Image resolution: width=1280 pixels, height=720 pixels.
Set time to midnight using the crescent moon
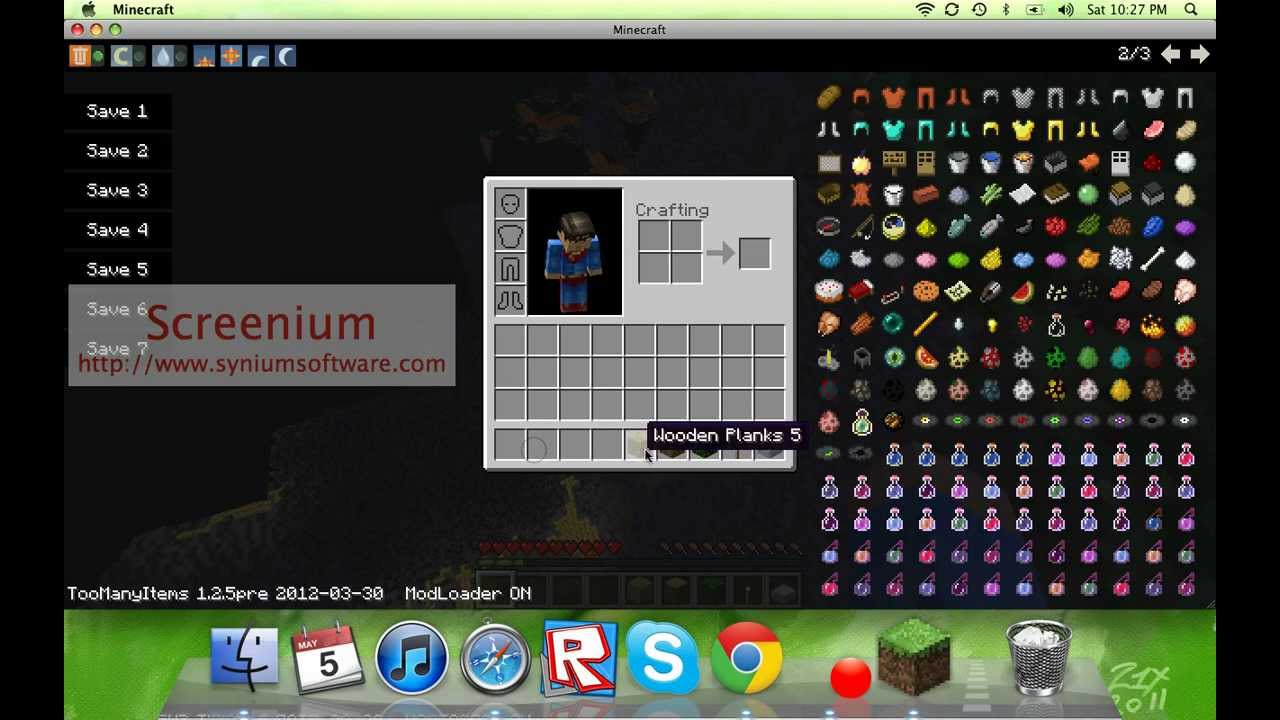[x=285, y=56]
